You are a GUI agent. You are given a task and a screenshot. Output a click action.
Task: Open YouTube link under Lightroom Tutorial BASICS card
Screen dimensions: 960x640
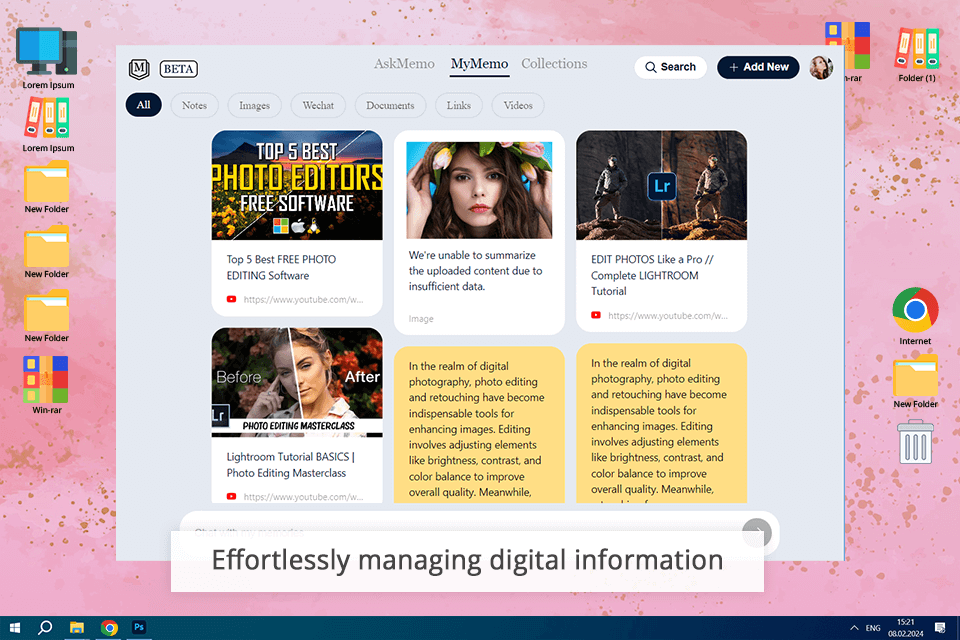coord(303,497)
